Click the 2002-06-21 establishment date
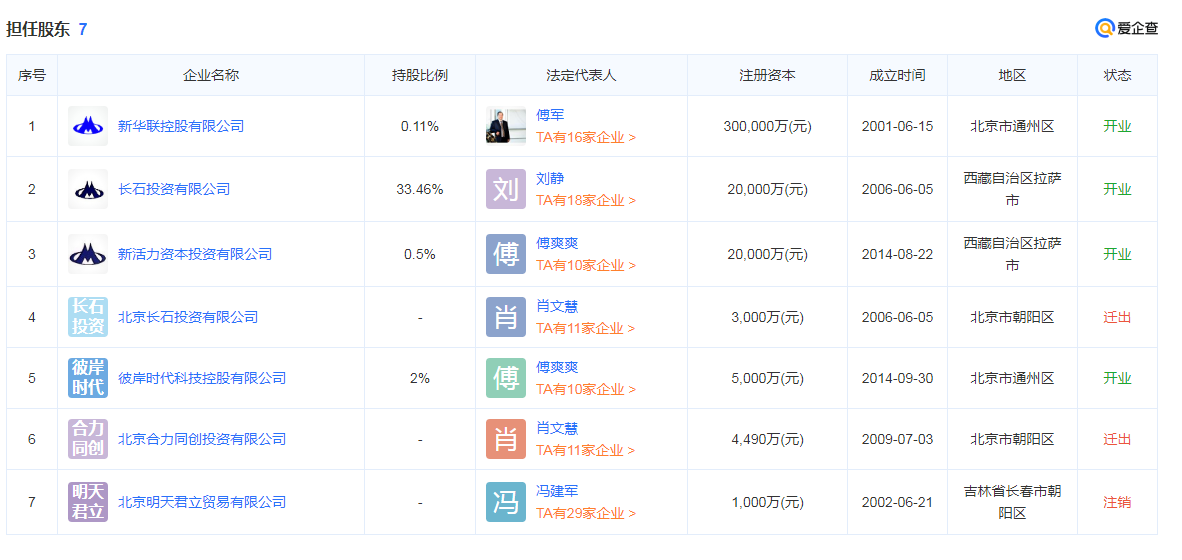Viewport: 1182px width, 560px height. [x=897, y=503]
